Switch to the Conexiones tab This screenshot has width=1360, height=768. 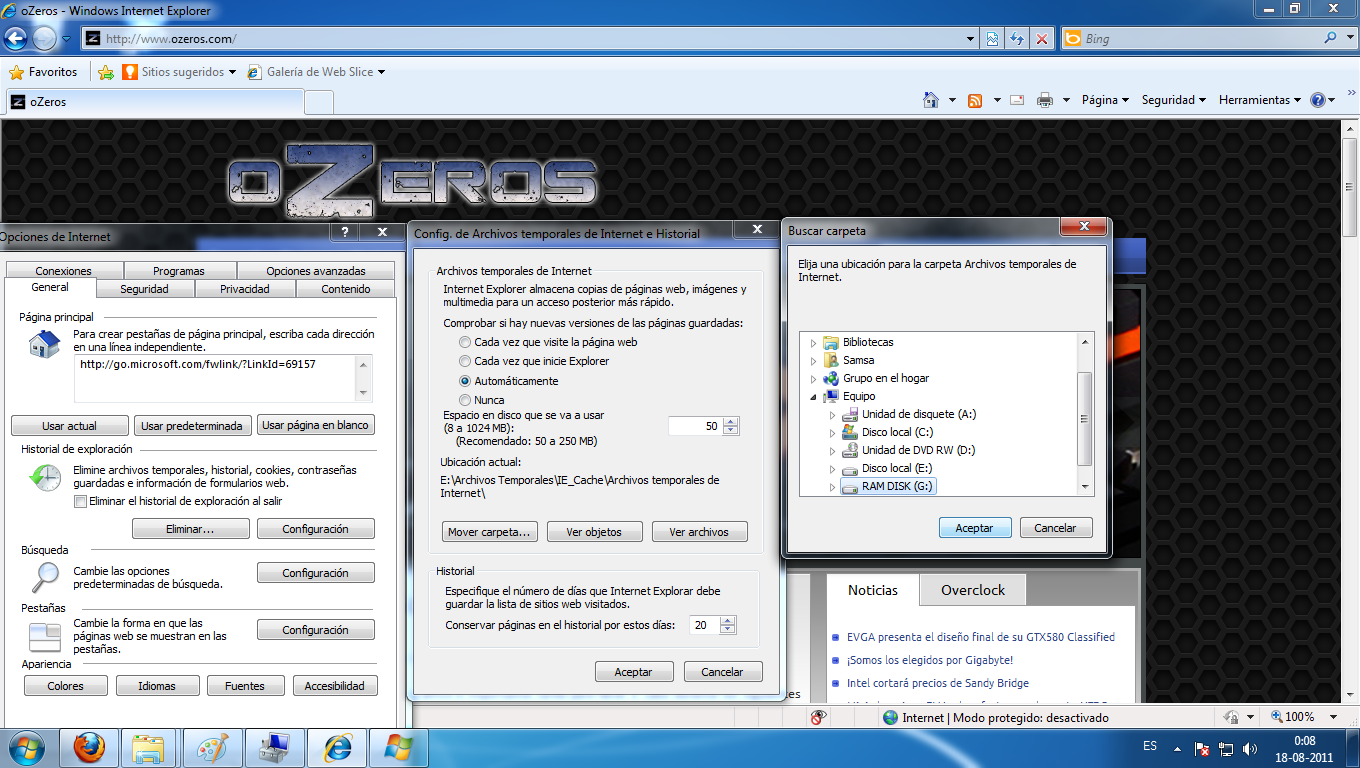pyautogui.click(x=63, y=271)
